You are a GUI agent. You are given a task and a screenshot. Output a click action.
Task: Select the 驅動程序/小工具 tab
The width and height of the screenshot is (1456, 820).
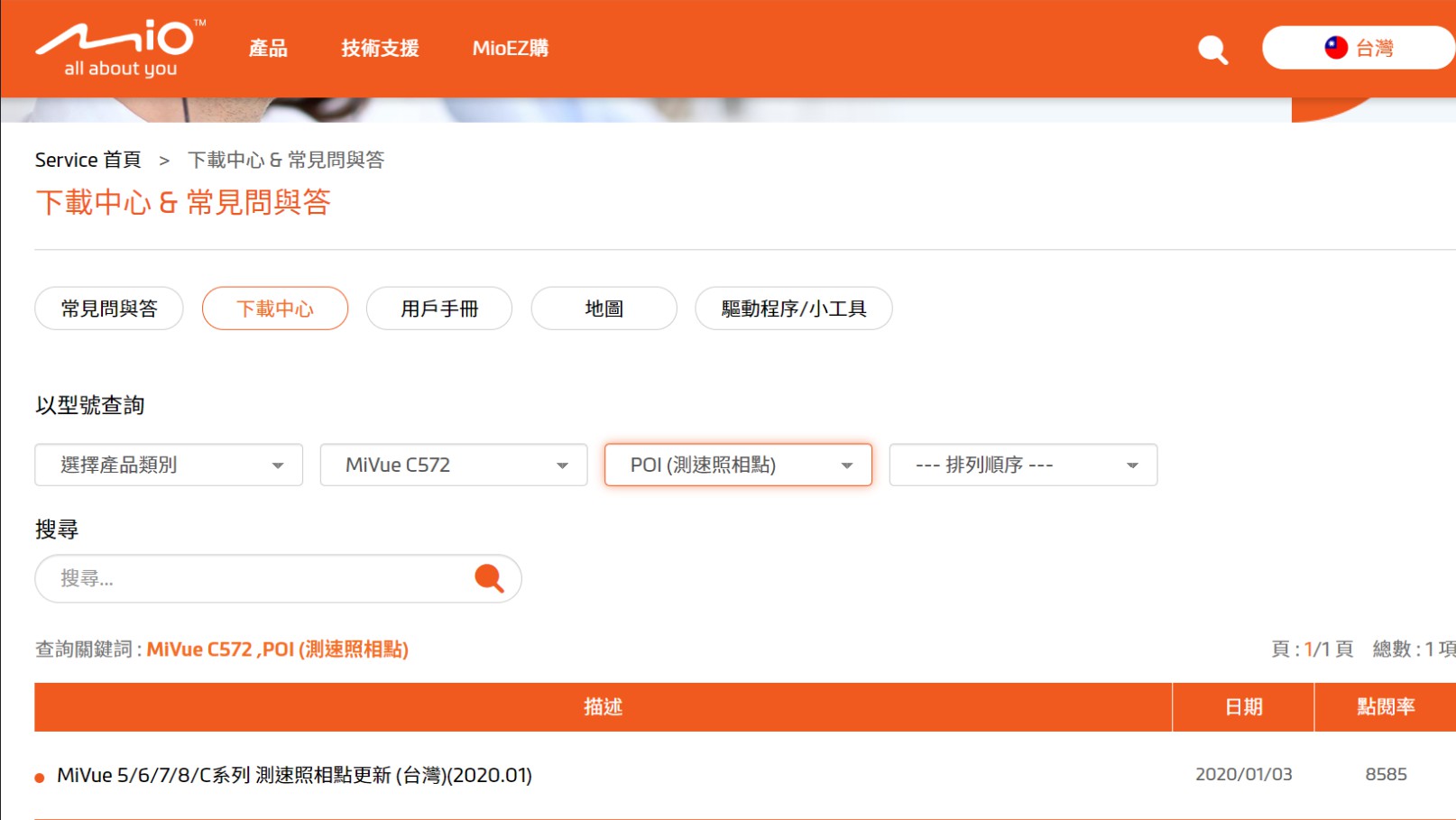pyautogui.click(x=794, y=309)
